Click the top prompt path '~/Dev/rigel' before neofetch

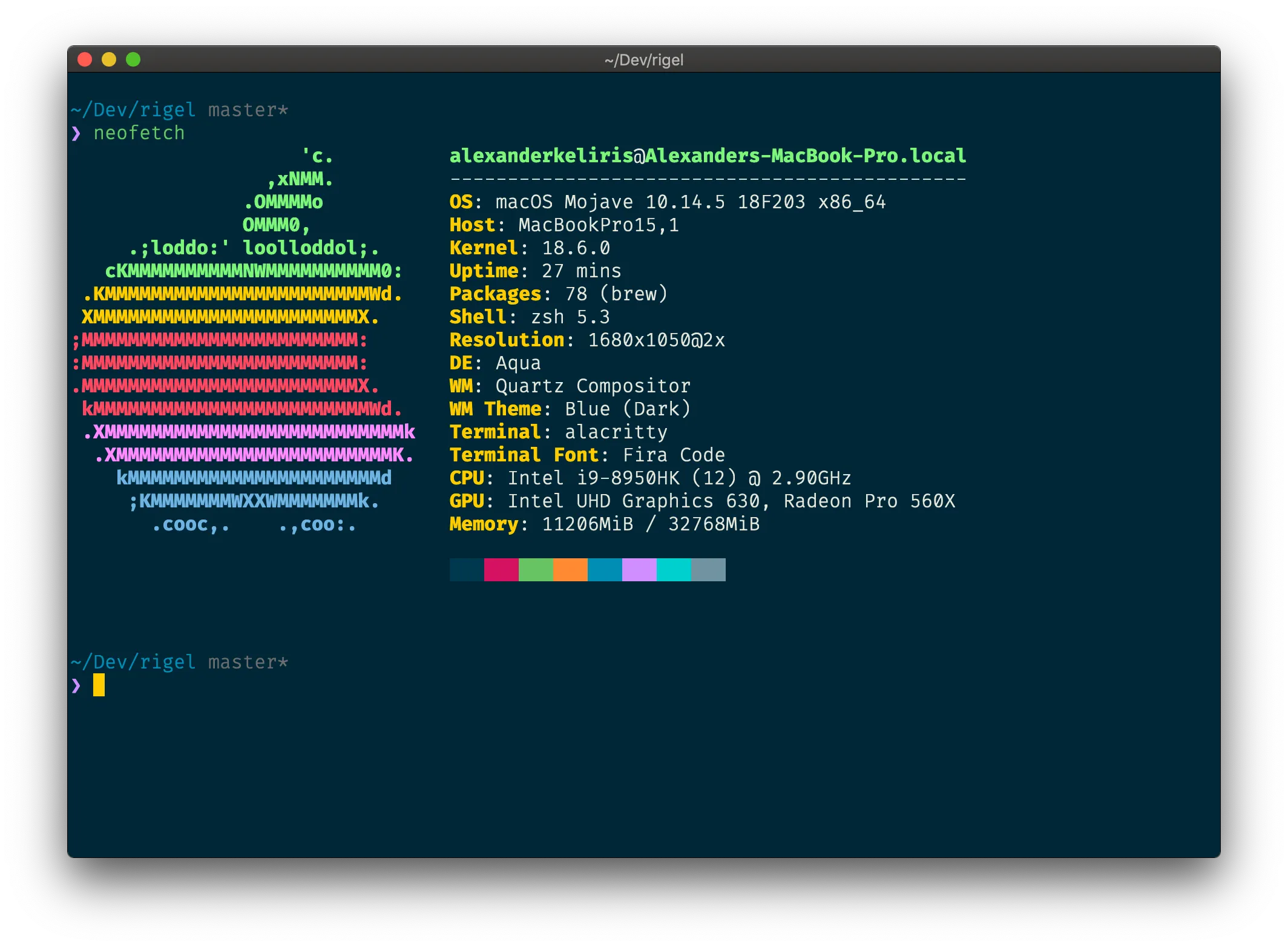pos(133,110)
